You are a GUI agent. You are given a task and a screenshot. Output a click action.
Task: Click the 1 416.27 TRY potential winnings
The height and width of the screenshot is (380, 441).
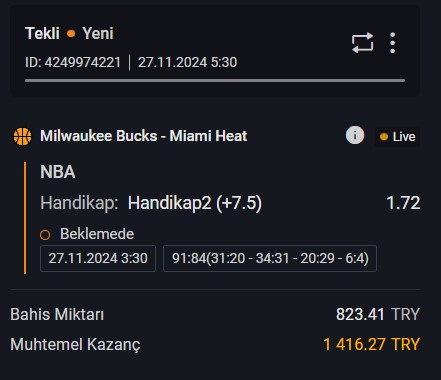pyautogui.click(x=372, y=344)
